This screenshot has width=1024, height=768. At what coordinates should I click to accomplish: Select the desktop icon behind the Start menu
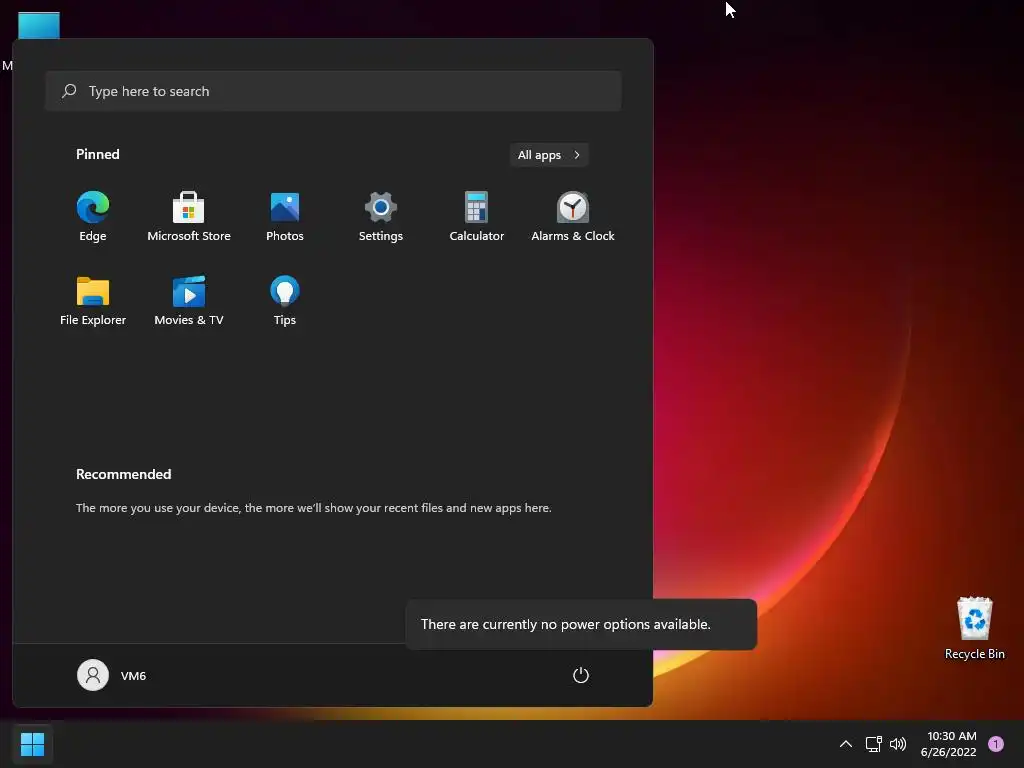point(39,25)
